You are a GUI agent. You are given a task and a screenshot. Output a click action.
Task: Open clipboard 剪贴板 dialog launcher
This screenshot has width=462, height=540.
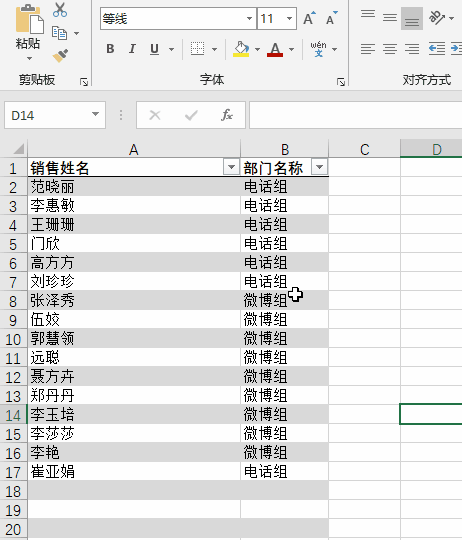[84, 82]
